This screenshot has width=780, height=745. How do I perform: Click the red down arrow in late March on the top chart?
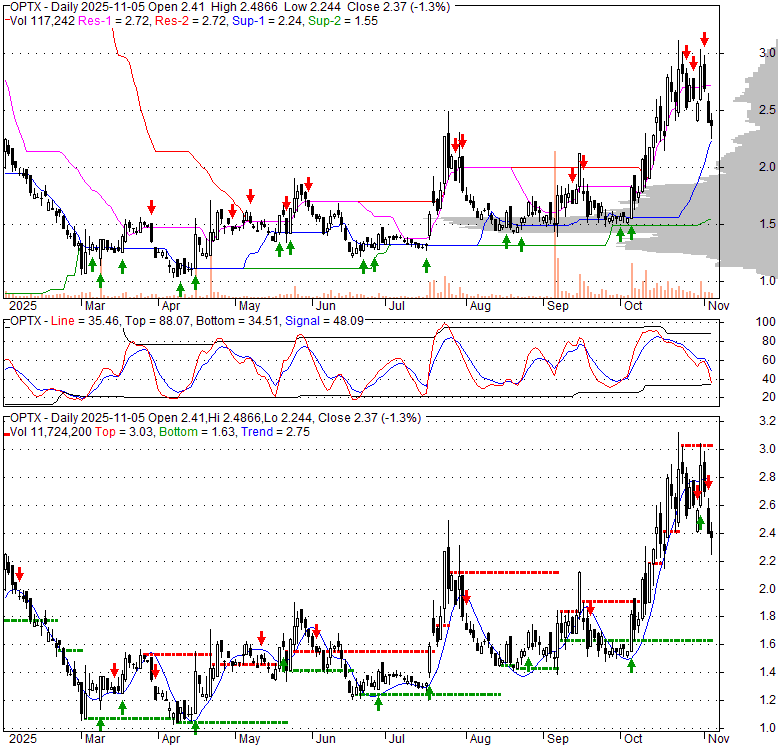[x=151, y=207]
